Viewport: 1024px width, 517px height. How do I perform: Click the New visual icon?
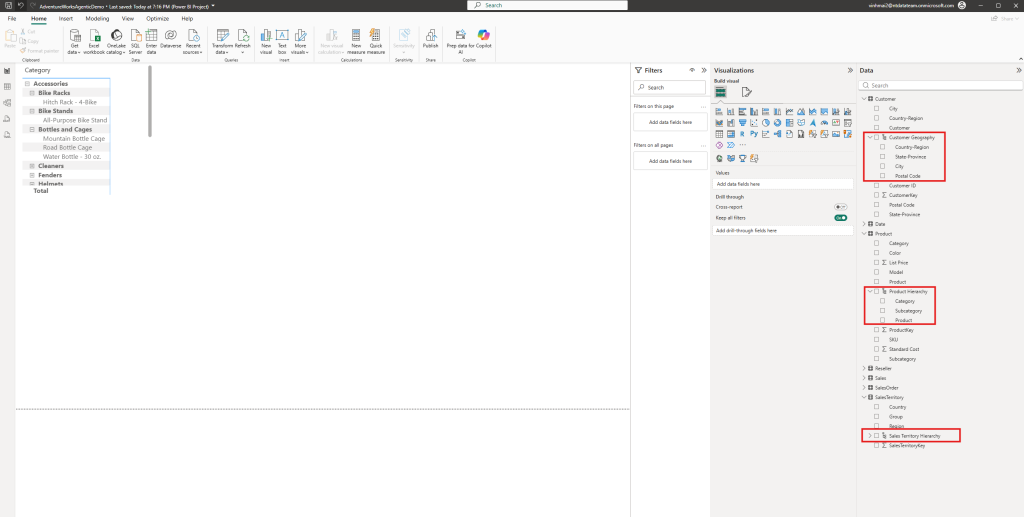click(266, 36)
